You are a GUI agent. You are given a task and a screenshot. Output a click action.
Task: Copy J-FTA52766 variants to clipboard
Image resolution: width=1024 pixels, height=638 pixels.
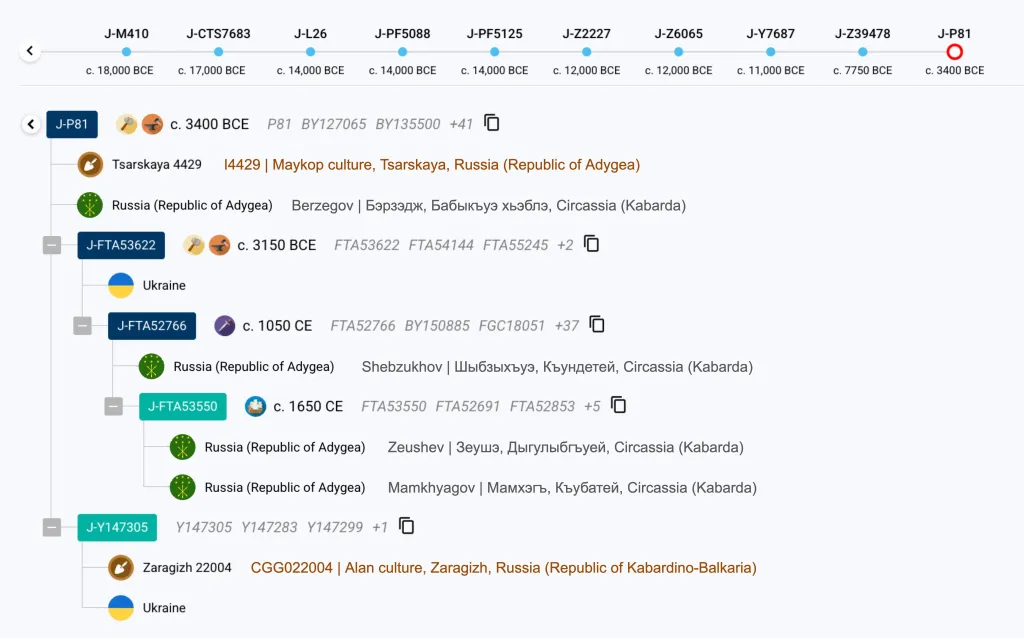[x=597, y=324]
